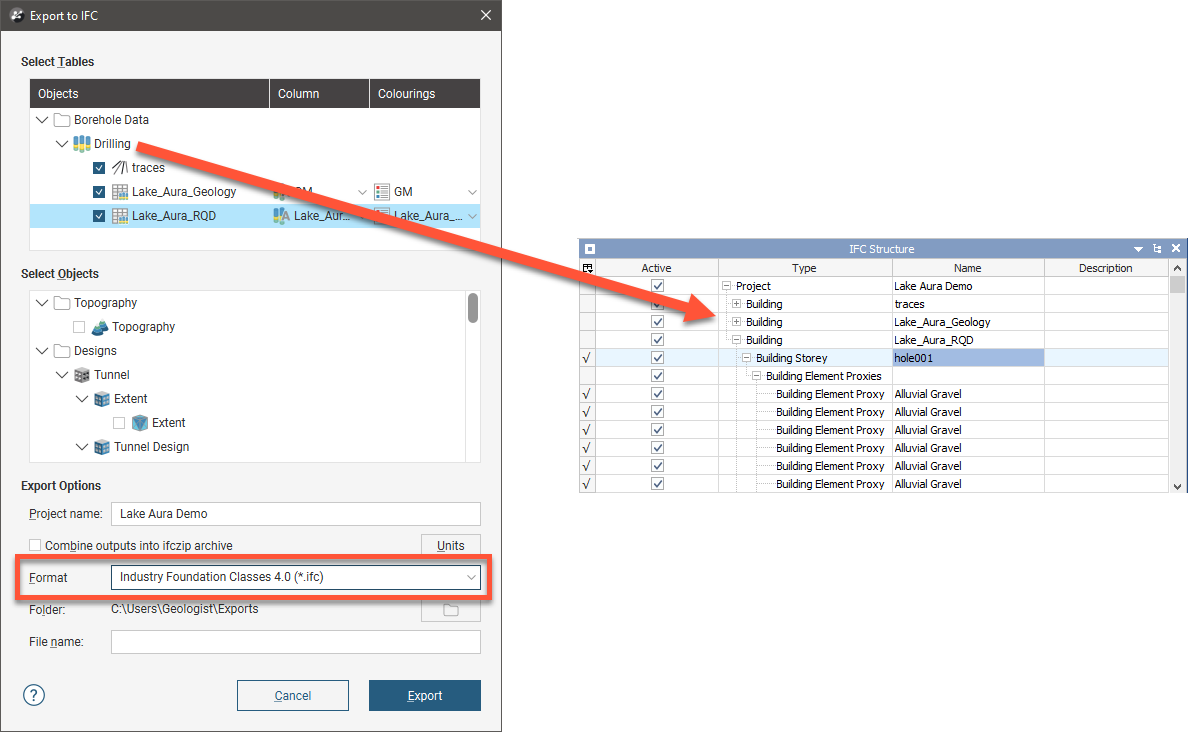The width and height of the screenshot is (1188, 732).
Task: Collapse the Borehole Data folder
Action: click(42, 120)
